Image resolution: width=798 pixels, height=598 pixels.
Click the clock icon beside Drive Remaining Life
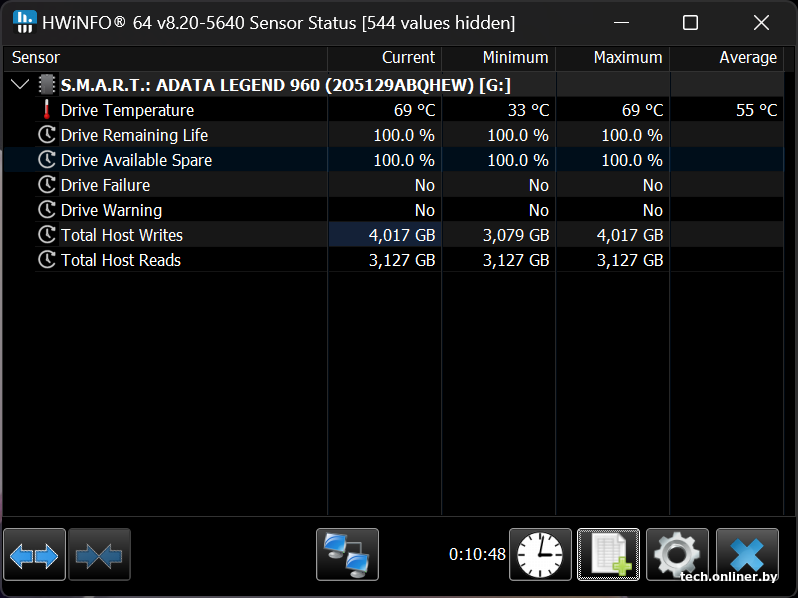[x=47, y=135]
